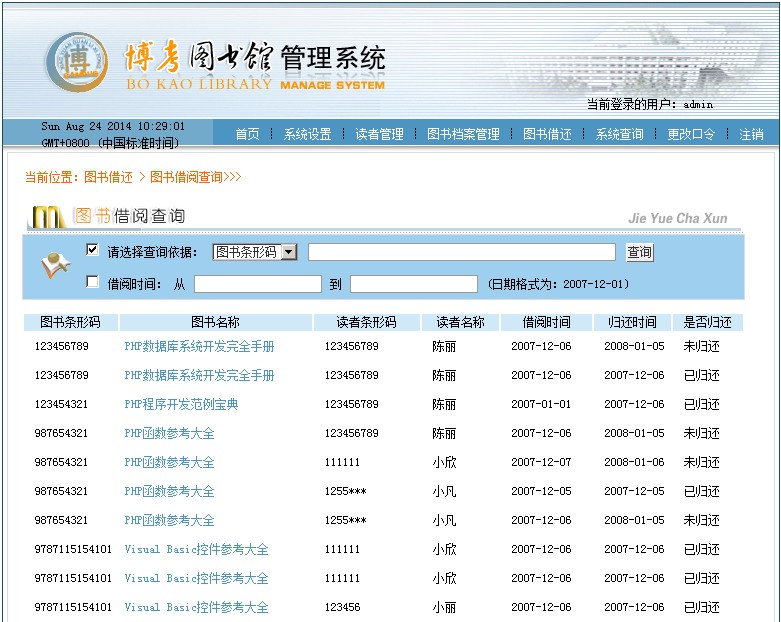Open the 图书借还 menu
The width and height of the screenshot is (781, 622).
(x=547, y=134)
